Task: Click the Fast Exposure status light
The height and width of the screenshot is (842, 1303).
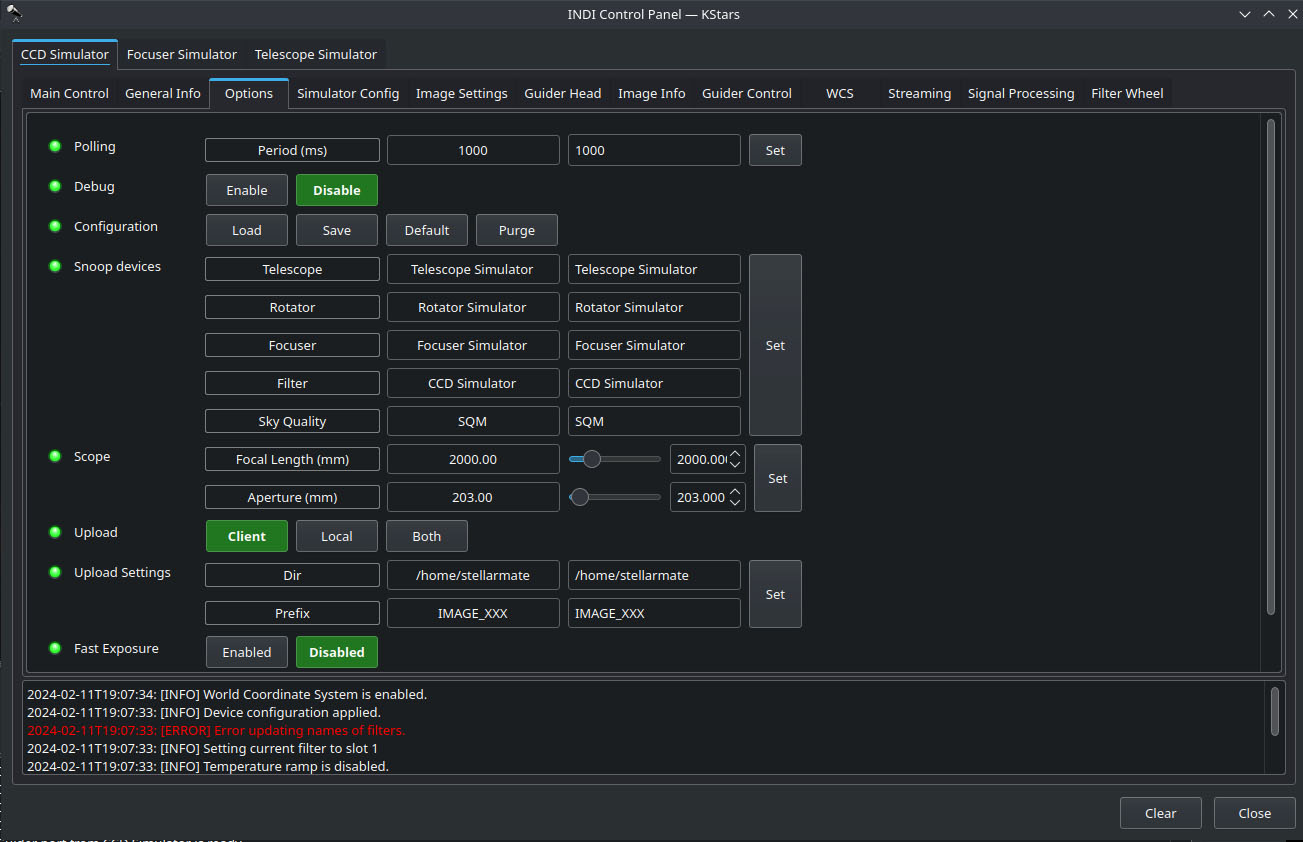Action: point(55,649)
